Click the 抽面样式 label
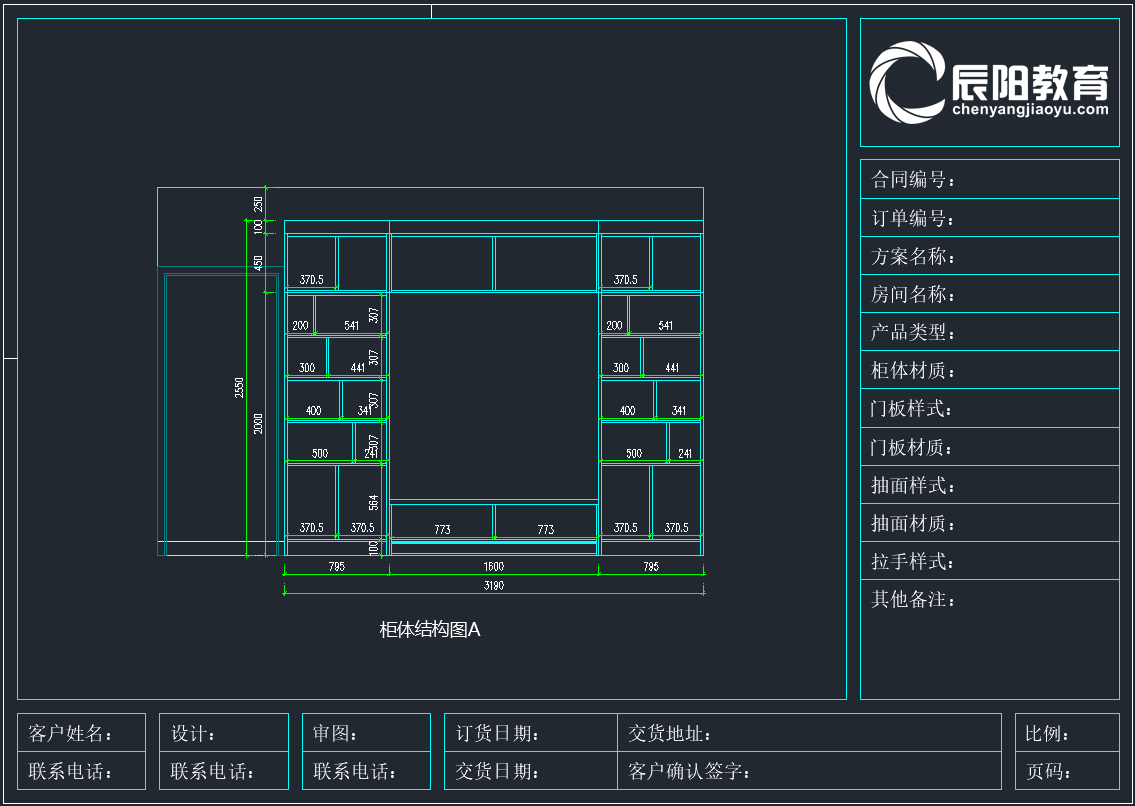The image size is (1135, 806). pos(912,485)
